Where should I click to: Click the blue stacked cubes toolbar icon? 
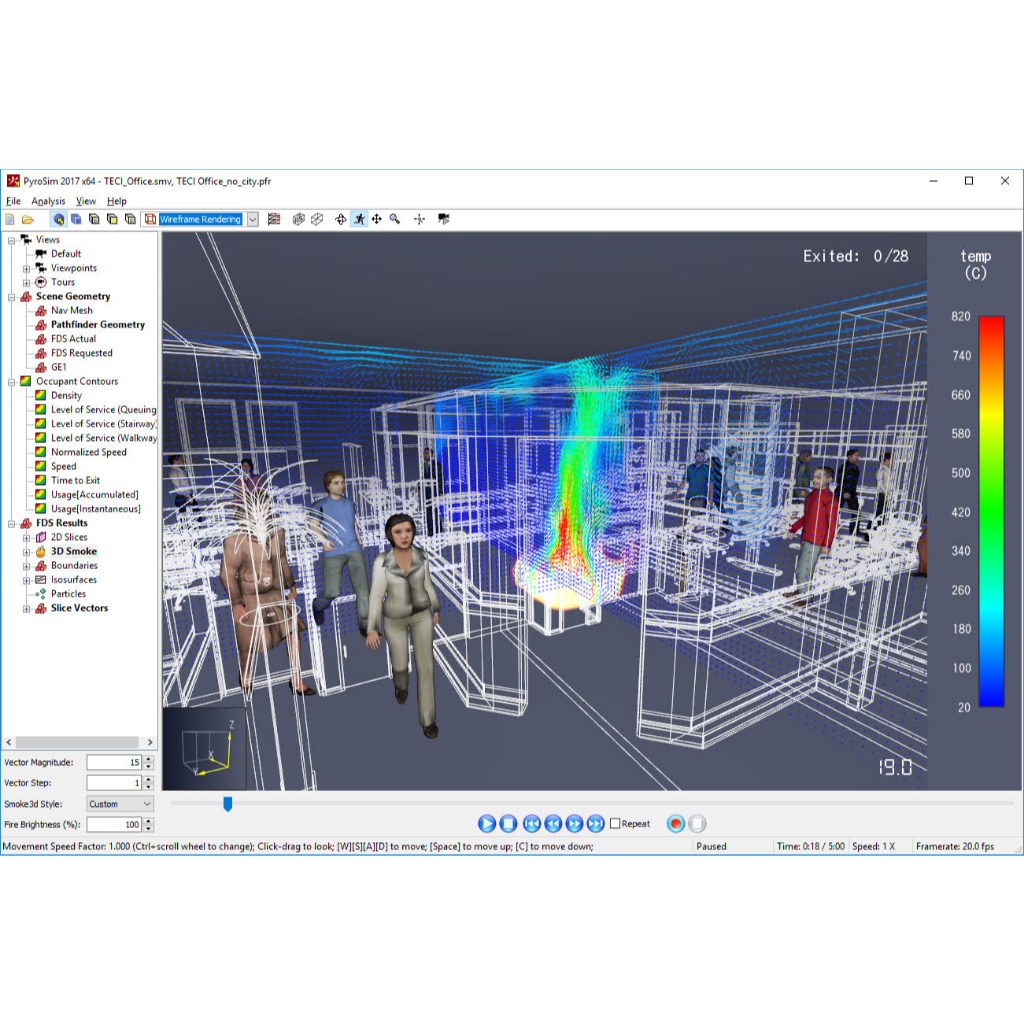point(76,219)
